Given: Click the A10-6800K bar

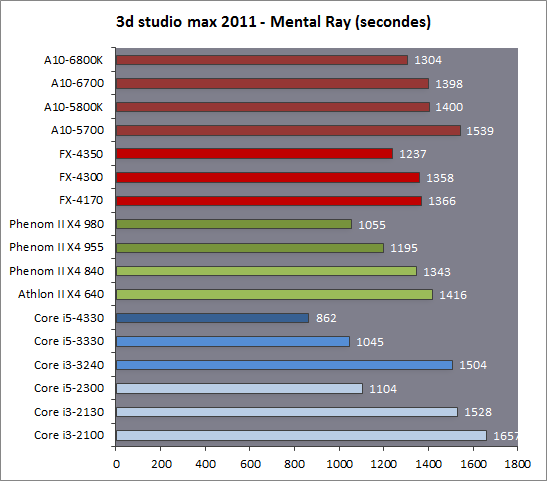Looking at the screenshot, I should click(262, 60).
